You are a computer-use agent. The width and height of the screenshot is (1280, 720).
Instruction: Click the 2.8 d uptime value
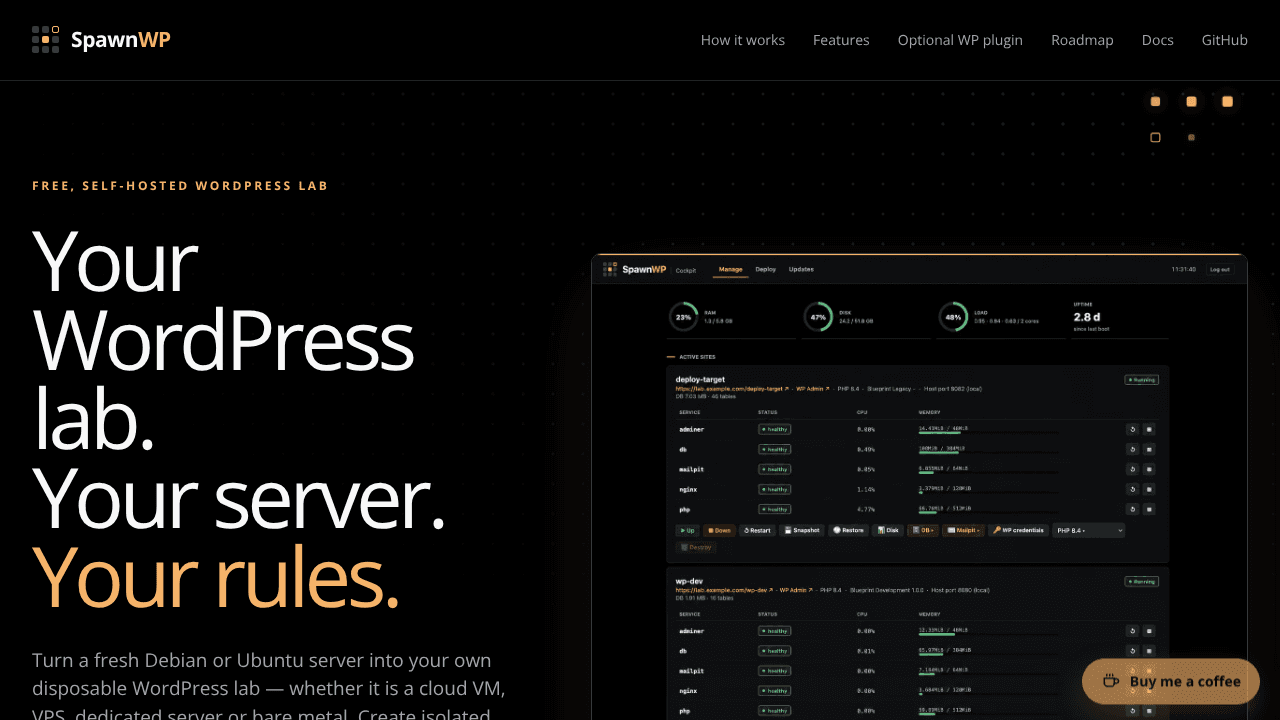point(1086,317)
